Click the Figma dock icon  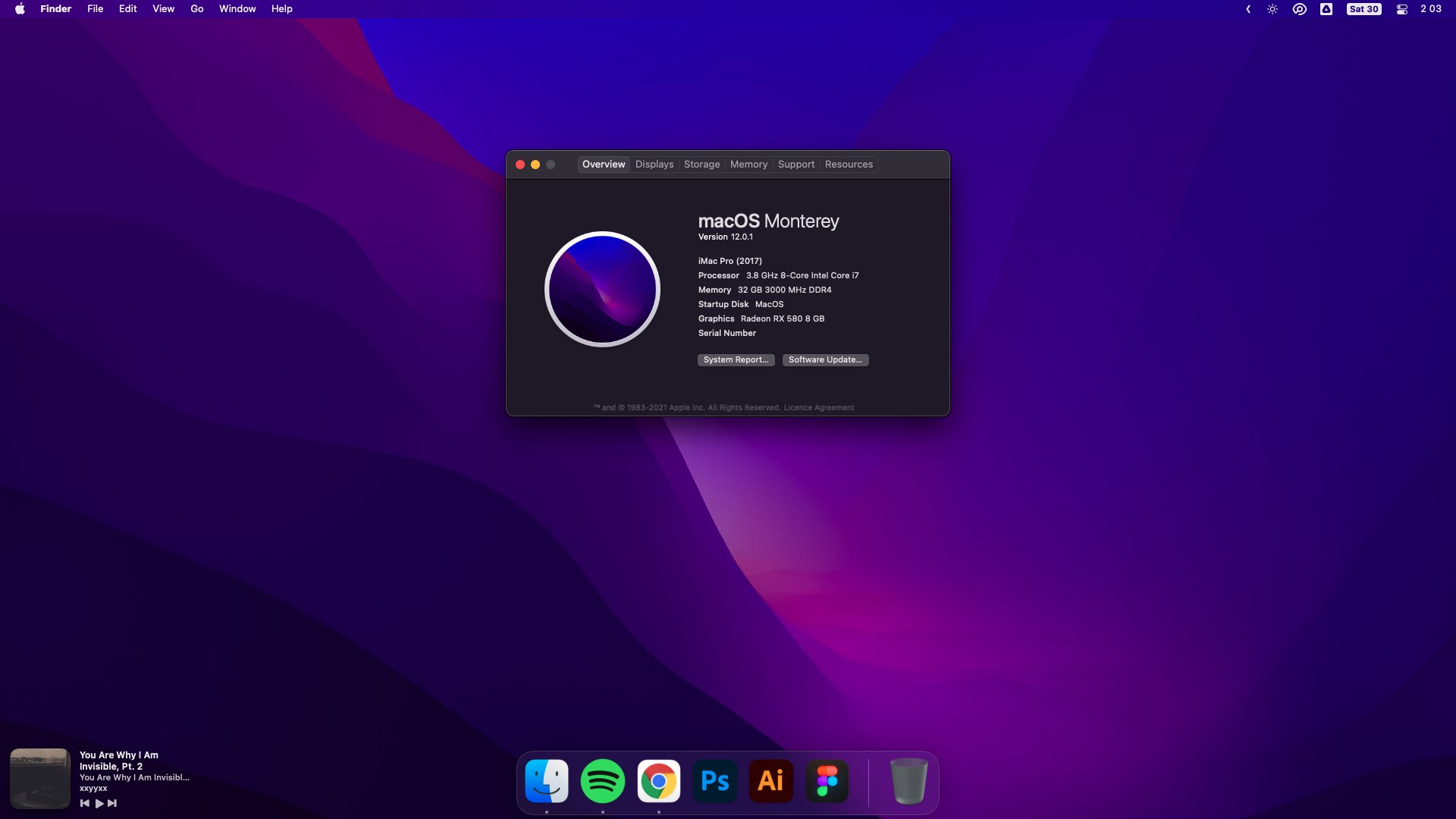[827, 780]
